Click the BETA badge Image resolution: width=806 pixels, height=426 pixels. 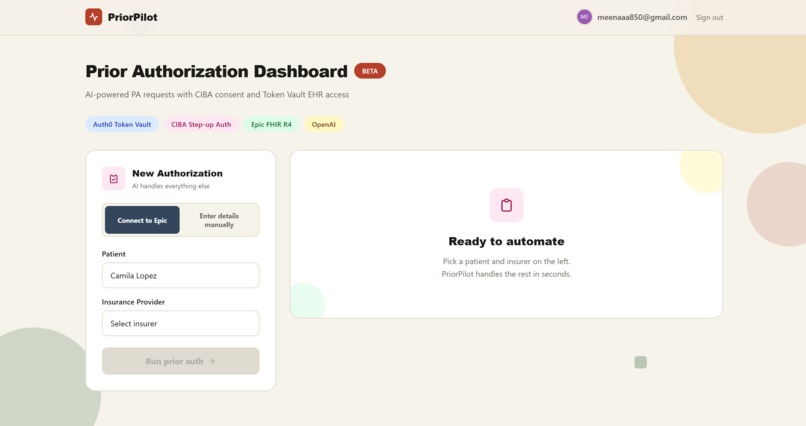pyautogui.click(x=370, y=71)
